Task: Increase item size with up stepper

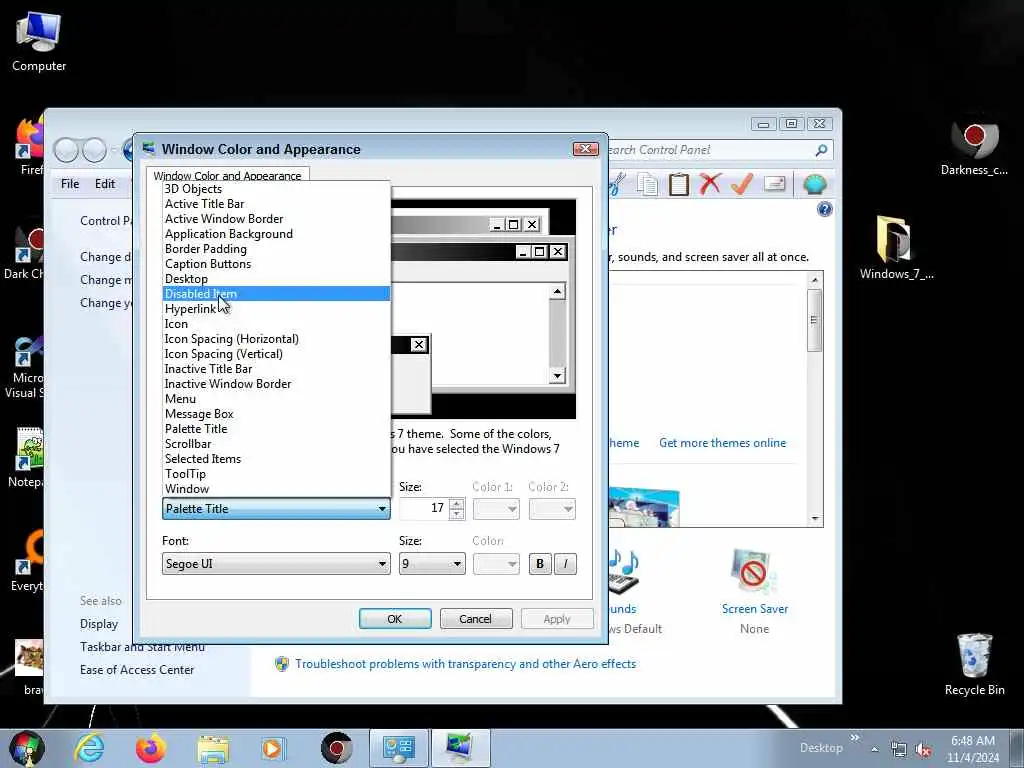Action: pos(456,504)
